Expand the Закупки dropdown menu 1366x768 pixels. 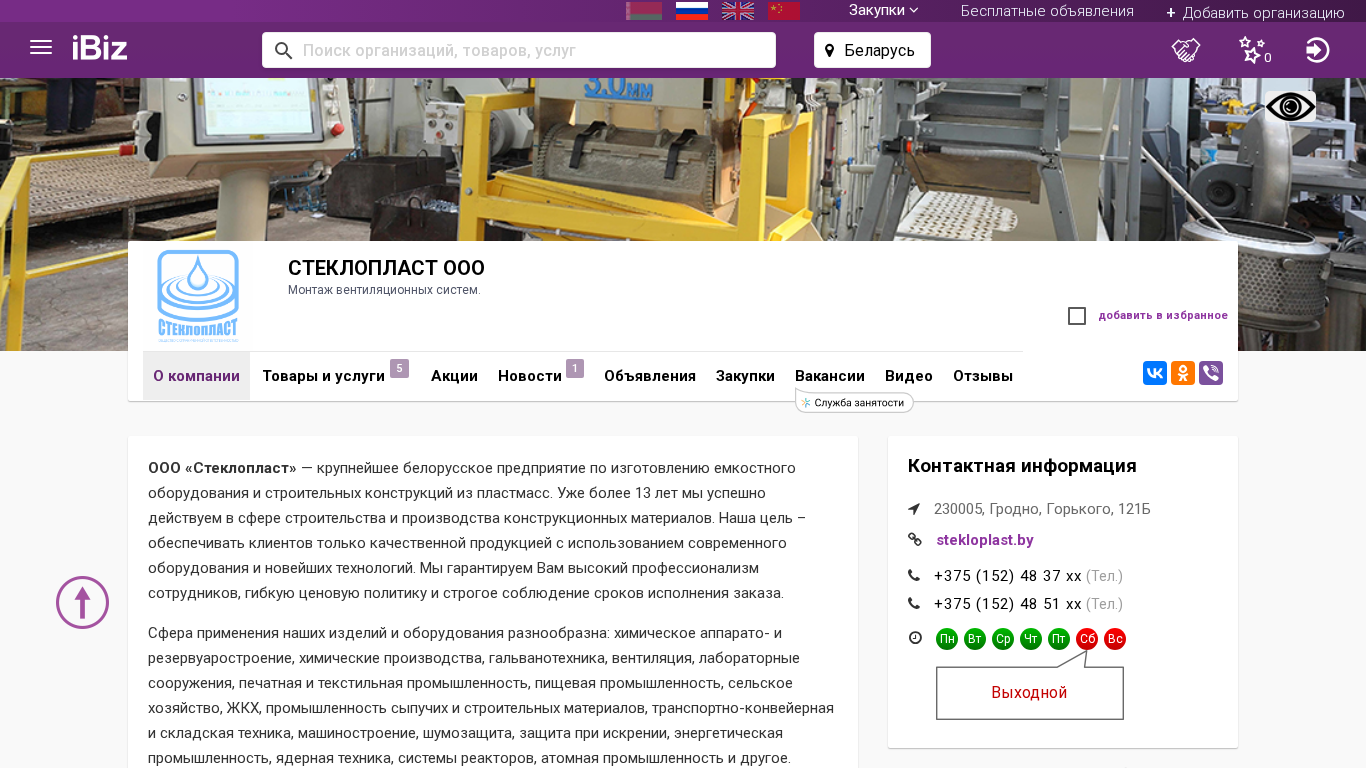point(884,11)
